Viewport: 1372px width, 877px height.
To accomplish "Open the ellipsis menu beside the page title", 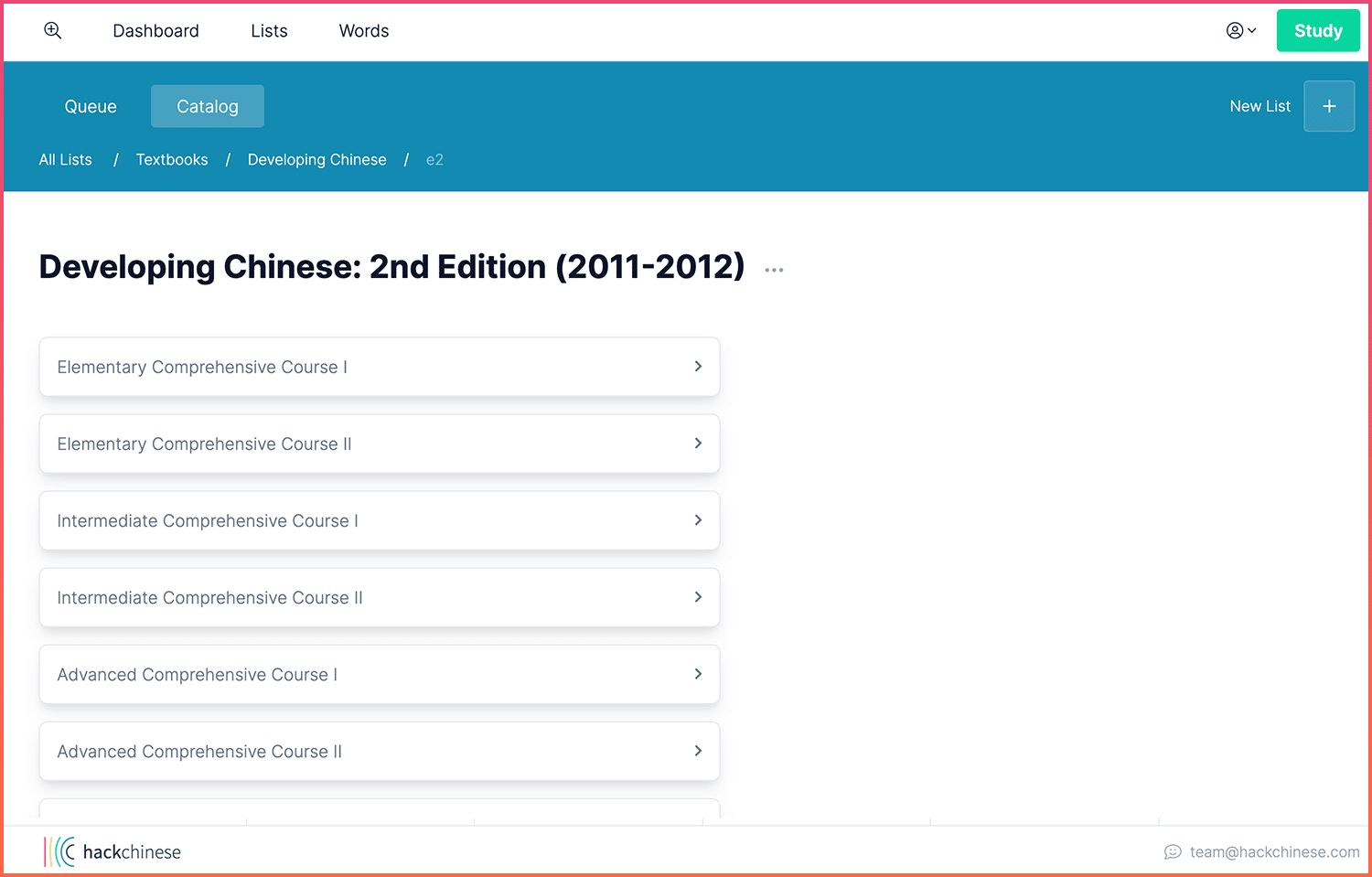I will (773, 269).
